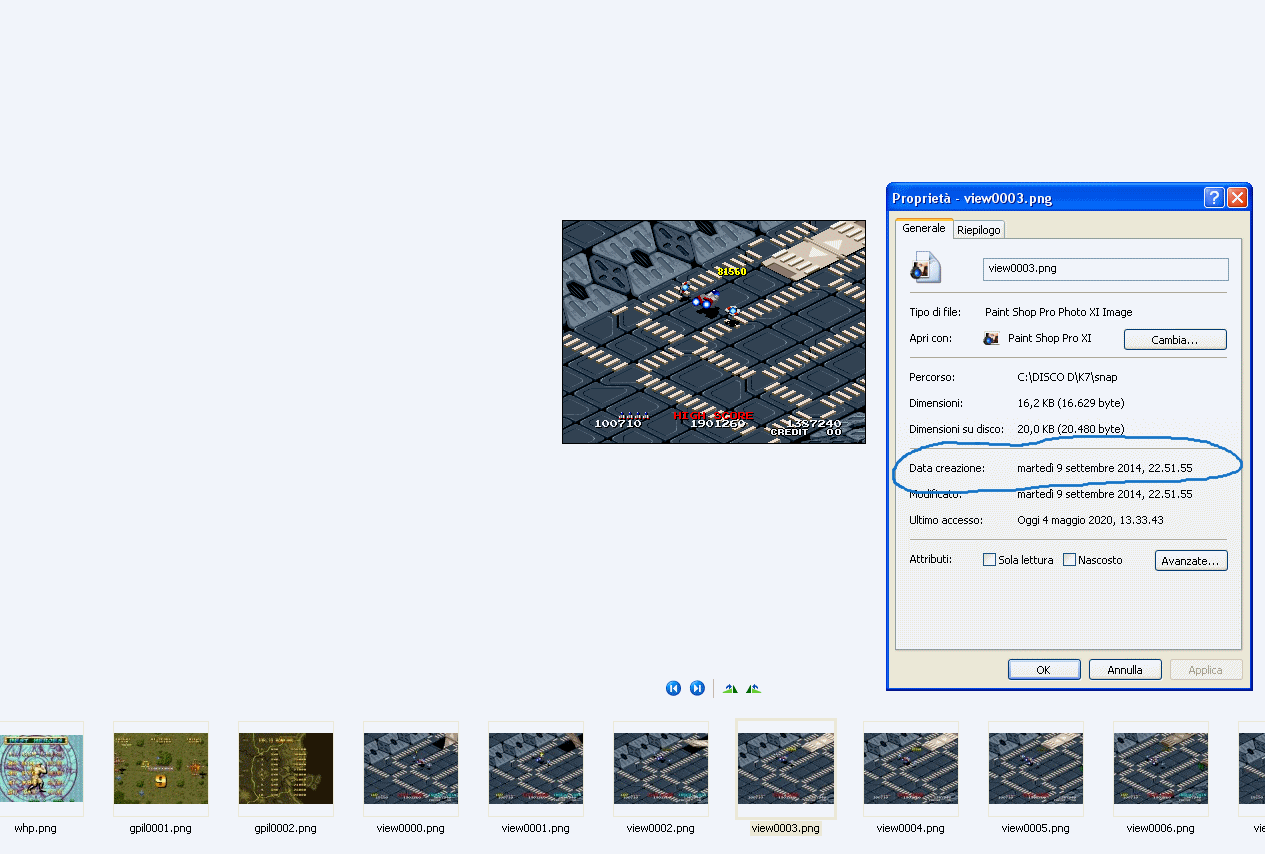1265x854 pixels.
Task: Select the view0004.png thumbnail
Action: (x=911, y=769)
